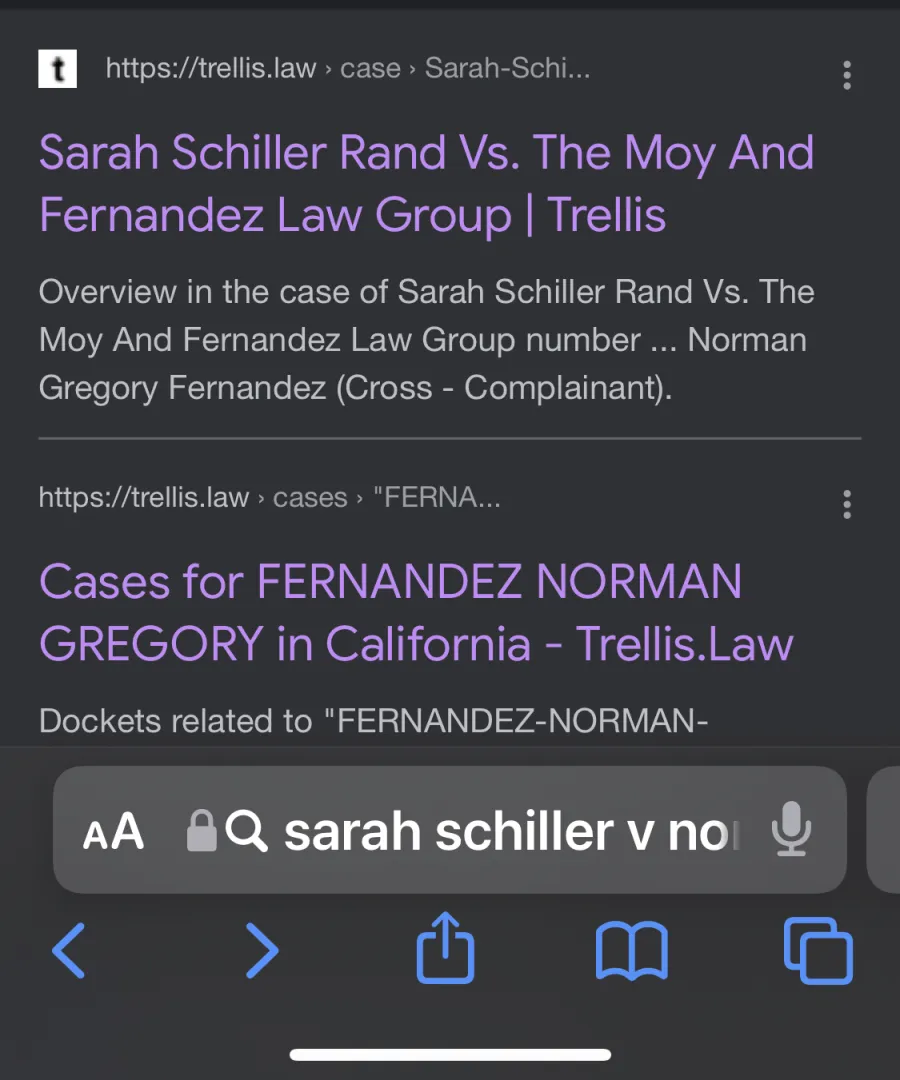Open the AA page settings menu
900x1080 pixels.
point(113,831)
